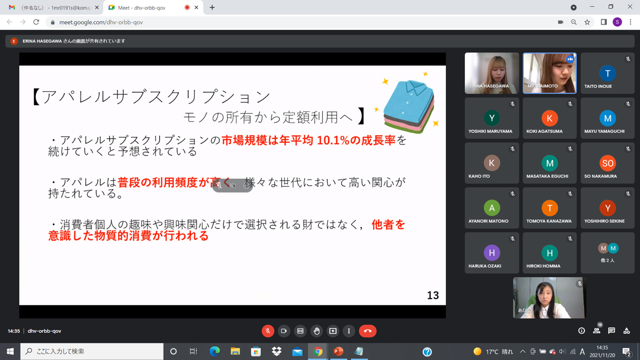Image resolution: width=640 pixels, height=360 pixels.
Task: Click the address bar with meet.google.com URL
Action: tap(302, 22)
